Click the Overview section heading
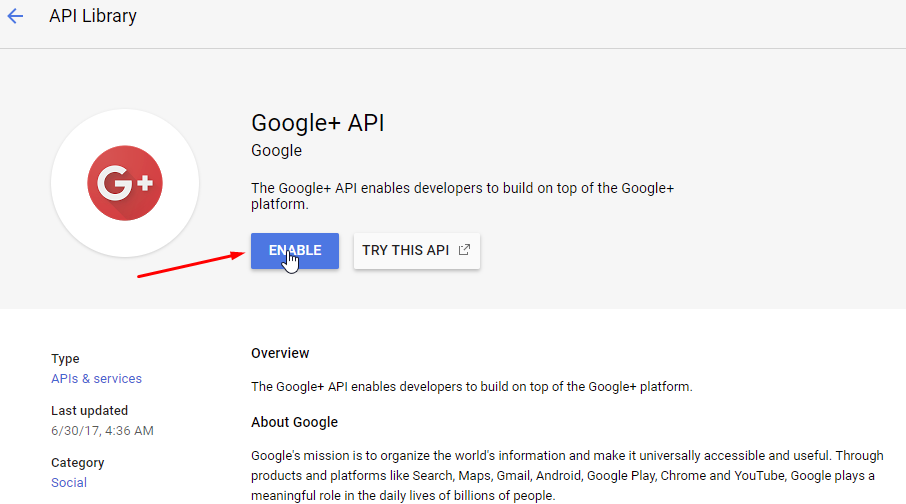Screen dimensions: 906x504 pos(280,353)
